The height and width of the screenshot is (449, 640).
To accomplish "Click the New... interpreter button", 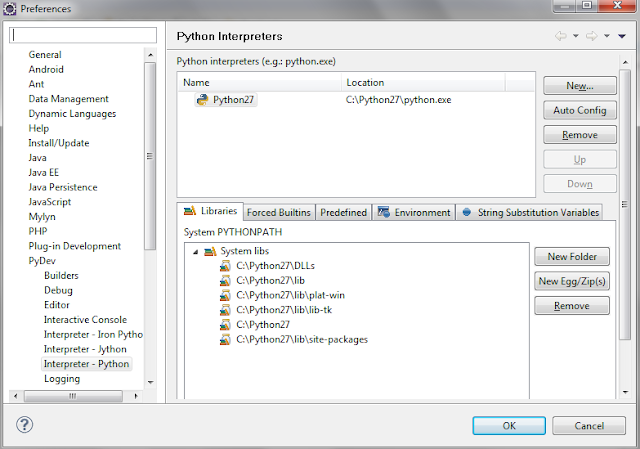I will pyautogui.click(x=580, y=86).
